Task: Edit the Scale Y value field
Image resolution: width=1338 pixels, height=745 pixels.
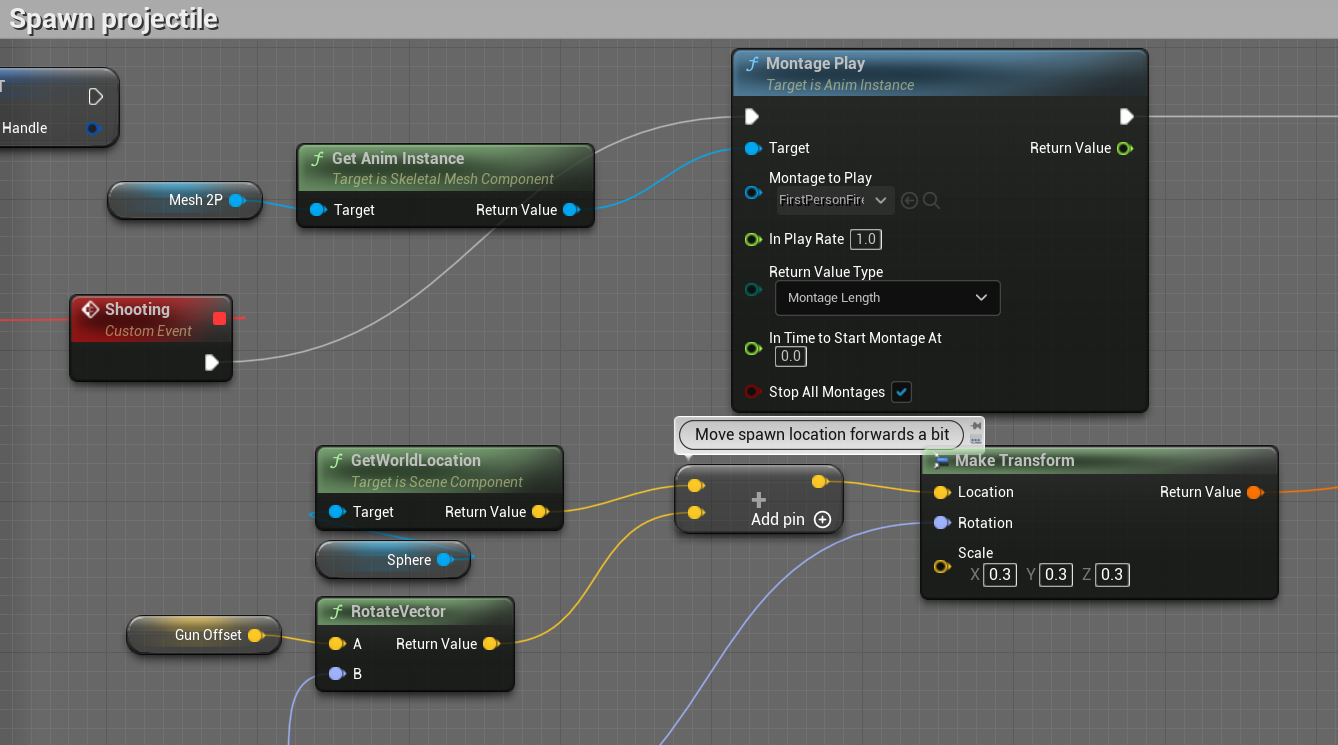Action: click(1056, 574)
